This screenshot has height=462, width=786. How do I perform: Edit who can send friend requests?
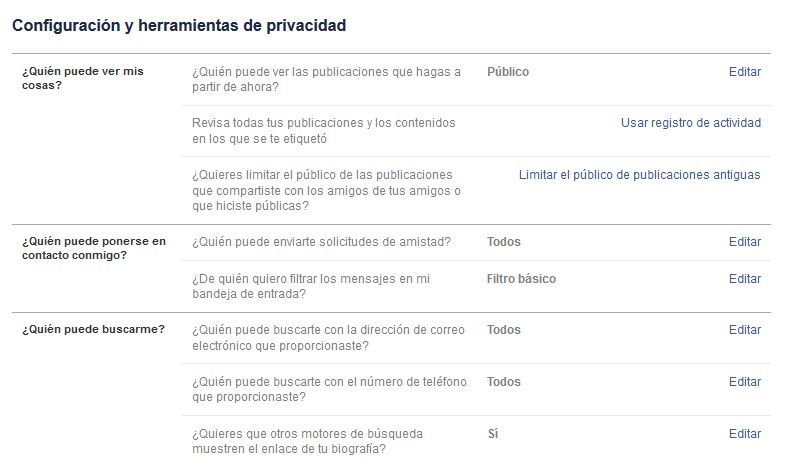(744, 242)
